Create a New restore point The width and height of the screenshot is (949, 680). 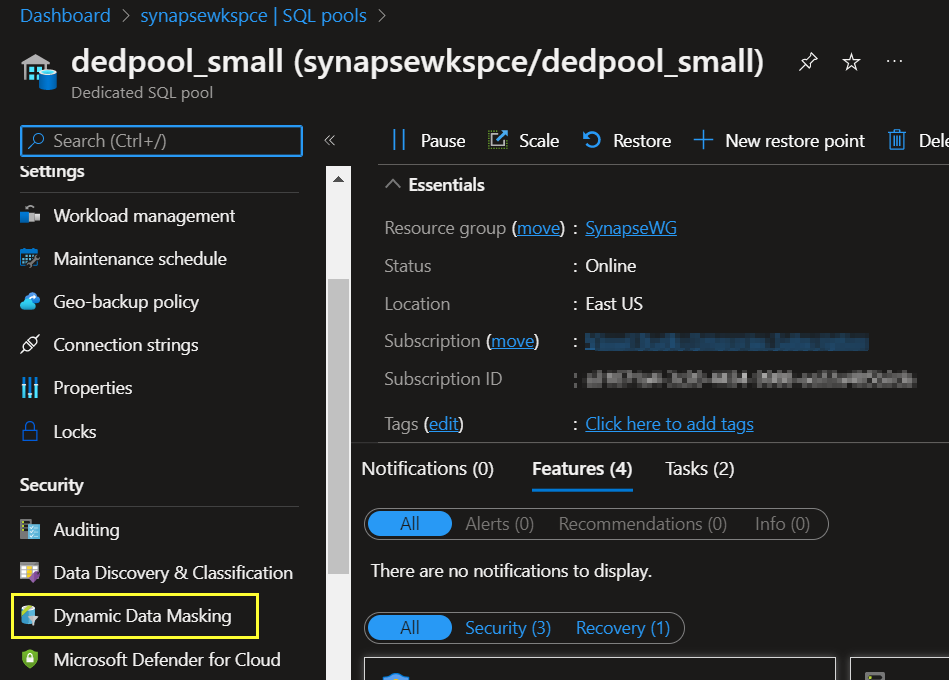tap(779, 140)
